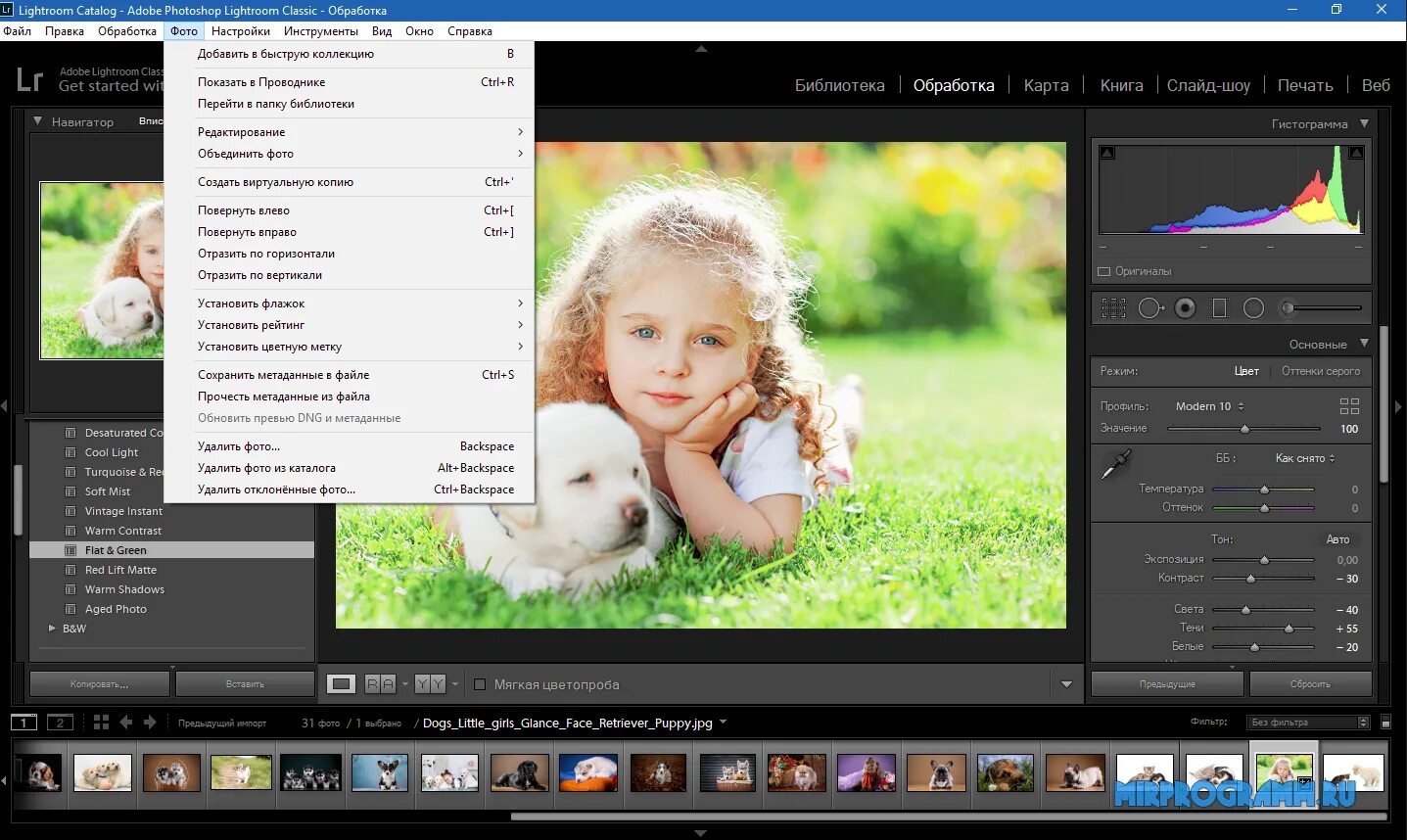Open filename dropdown arrow in filmstrip bar
Screen dimensions: 1407x840
[724, 723]
